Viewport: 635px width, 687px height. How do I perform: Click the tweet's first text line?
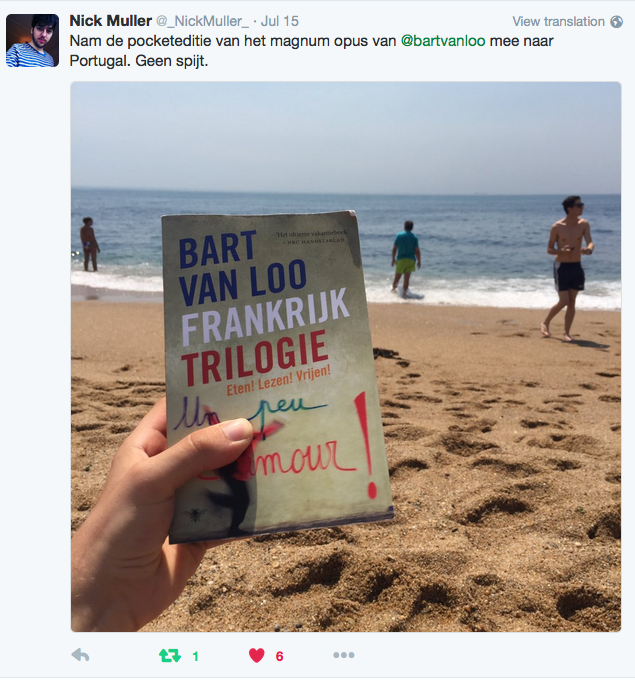coord(312,41)
